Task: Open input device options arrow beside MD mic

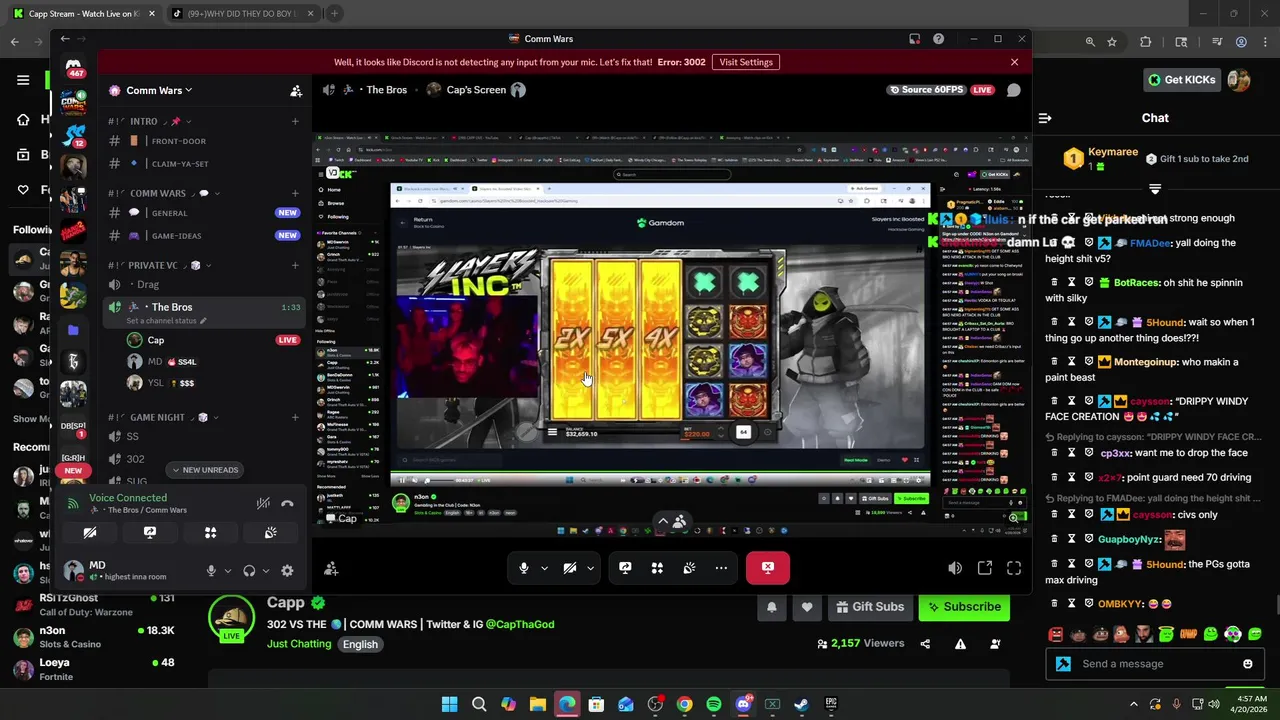Action: [x=227, y=571]
